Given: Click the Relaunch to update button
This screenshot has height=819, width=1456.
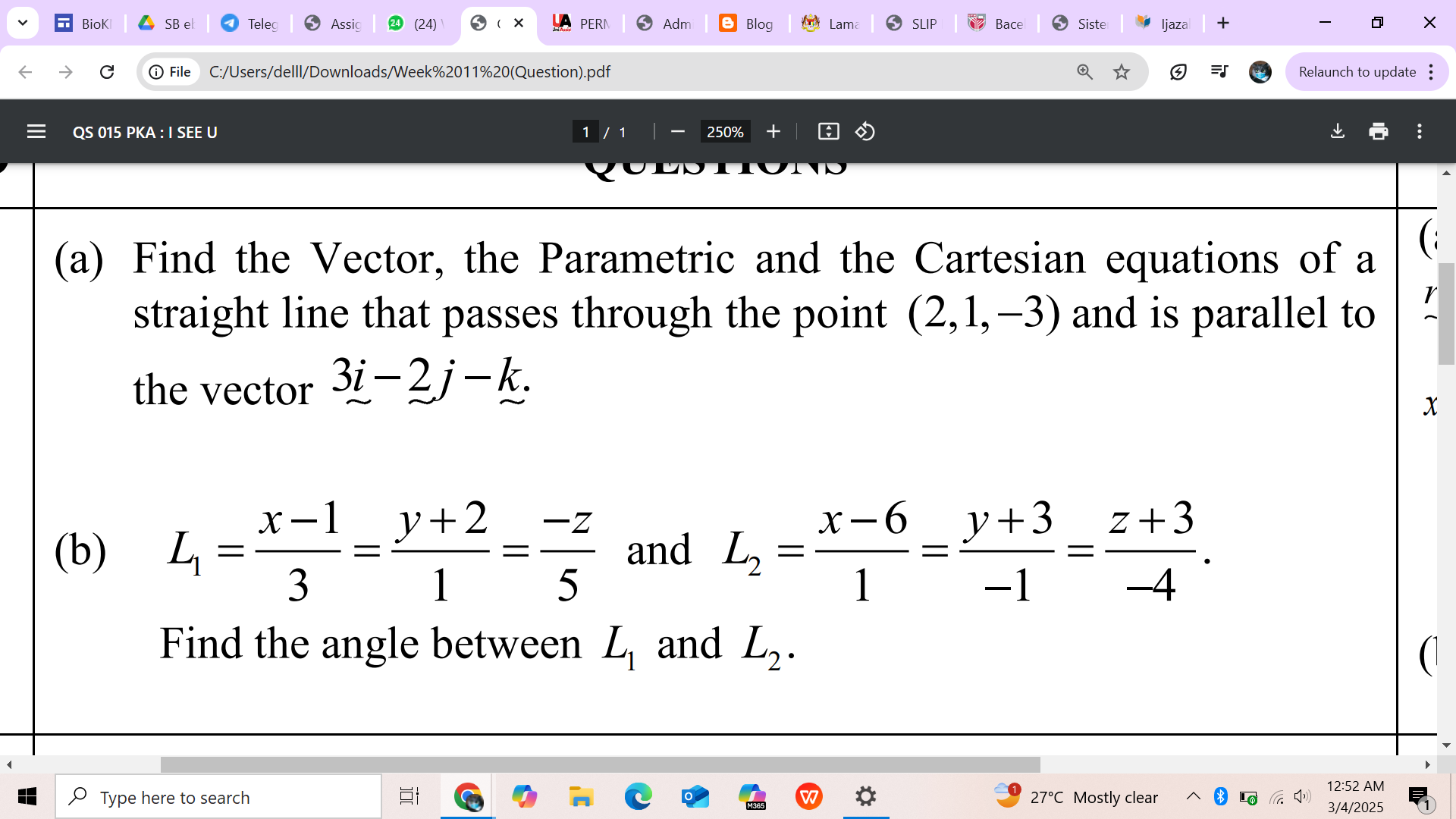Looking at the screenshot, I should tap(1357, 72).
